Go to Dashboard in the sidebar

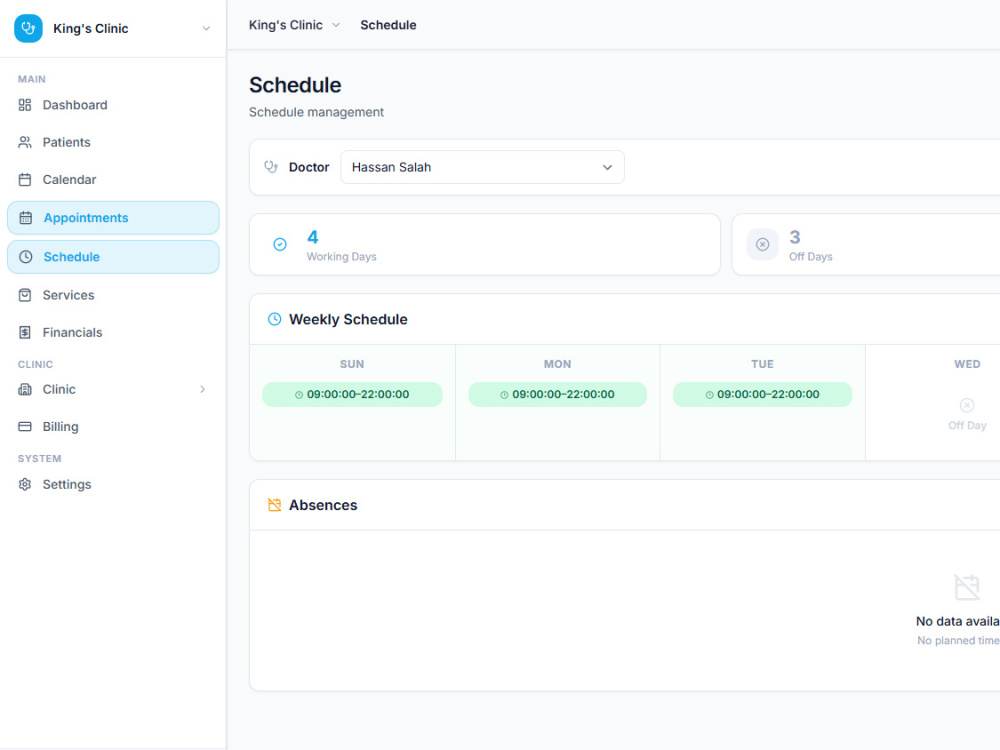(x=113, y=105)
